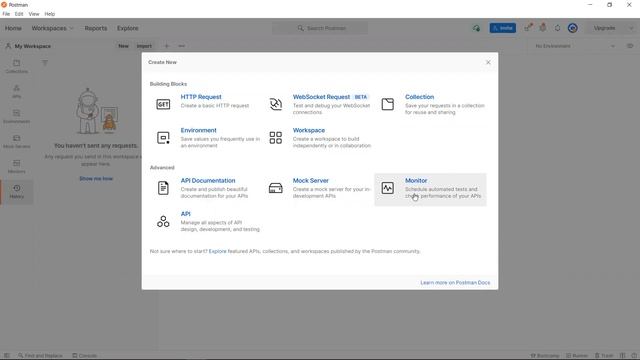
Task: Expand the Workspaces dropdown
Action: pos(53,28)
